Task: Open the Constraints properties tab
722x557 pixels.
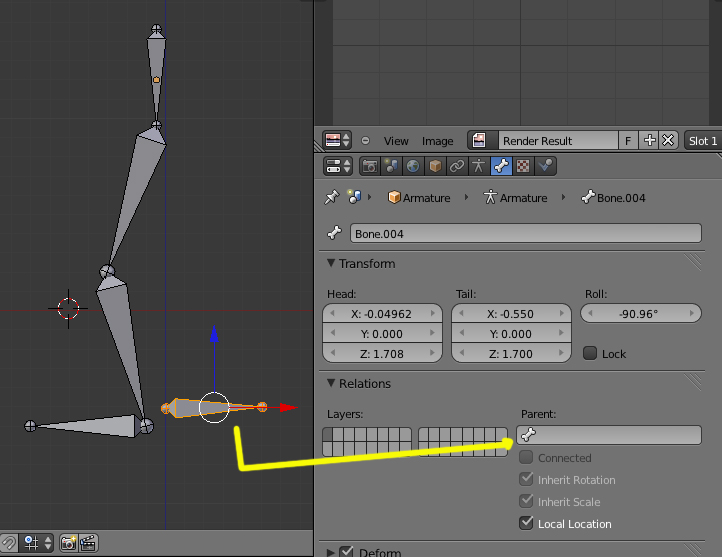Action: click(456, 166)
